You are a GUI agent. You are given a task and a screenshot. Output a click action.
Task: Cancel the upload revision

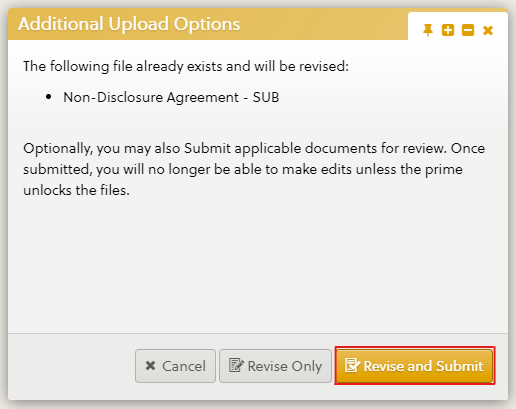(x=175, y=366)
